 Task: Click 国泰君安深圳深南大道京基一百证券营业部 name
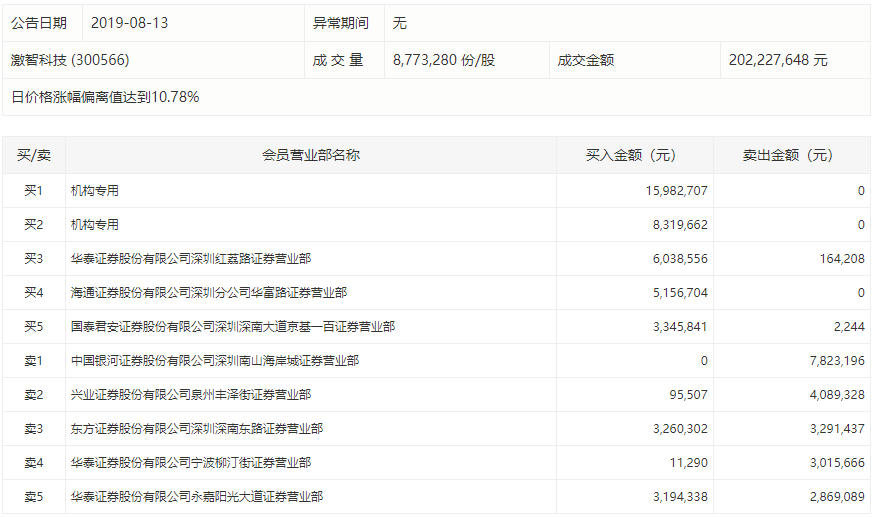pyautogui.click(x=233, y=326)
